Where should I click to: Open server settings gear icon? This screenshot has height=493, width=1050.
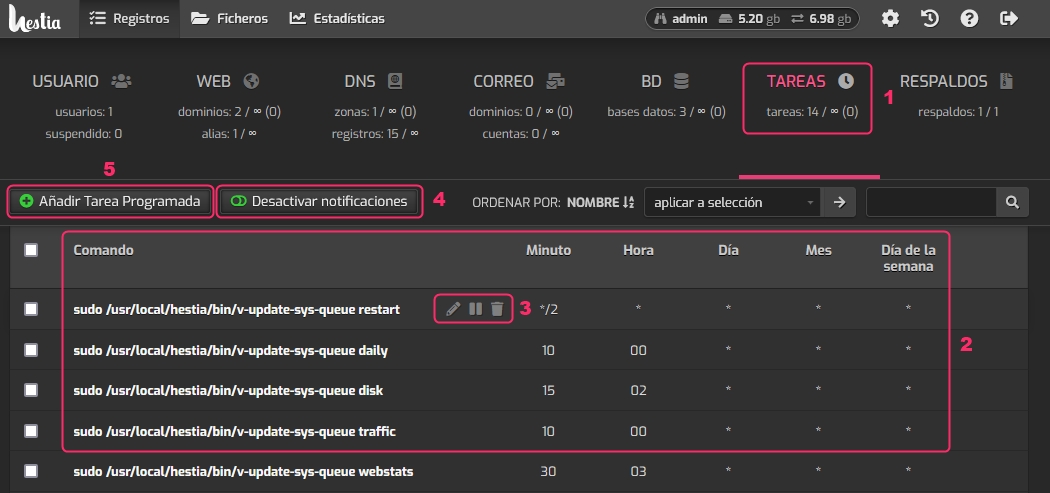[x=889, y=18]
